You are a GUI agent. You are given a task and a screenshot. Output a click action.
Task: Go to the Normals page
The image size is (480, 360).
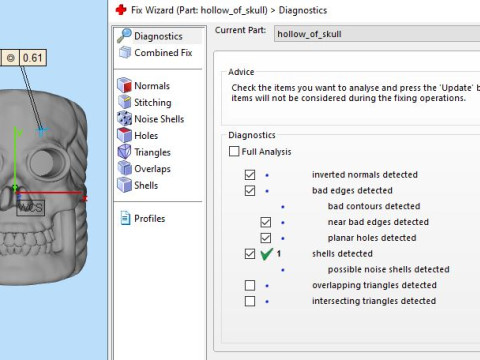[x=152, y=86]
